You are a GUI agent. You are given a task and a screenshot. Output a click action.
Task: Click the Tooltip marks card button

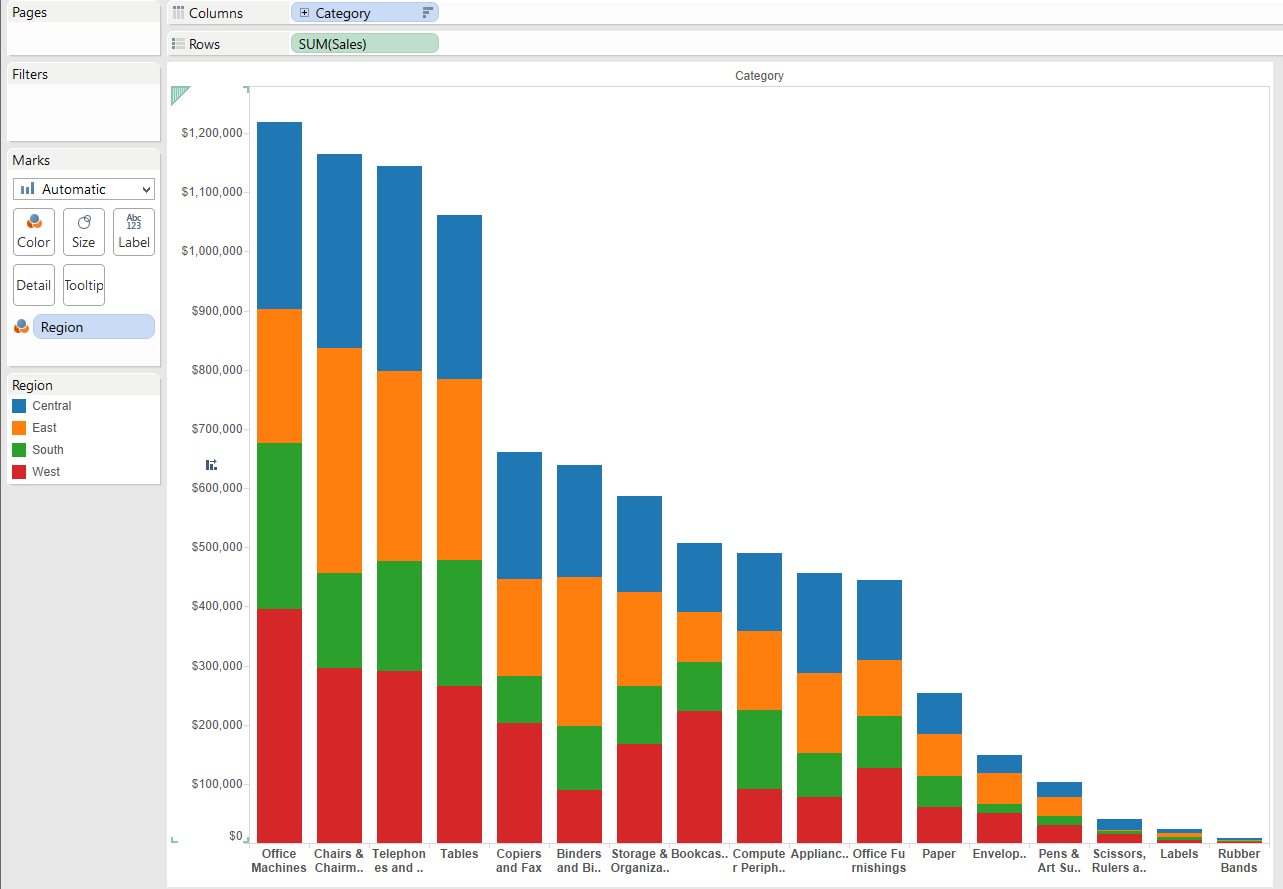coord(84,285)
